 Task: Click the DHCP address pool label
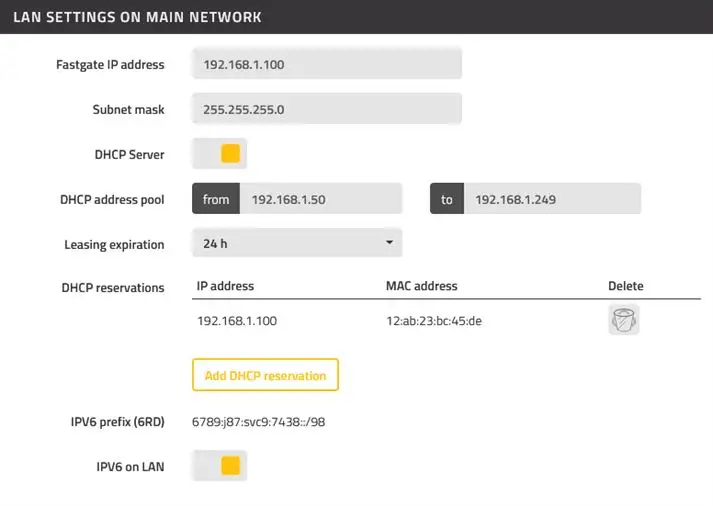[x=112, y=200]
